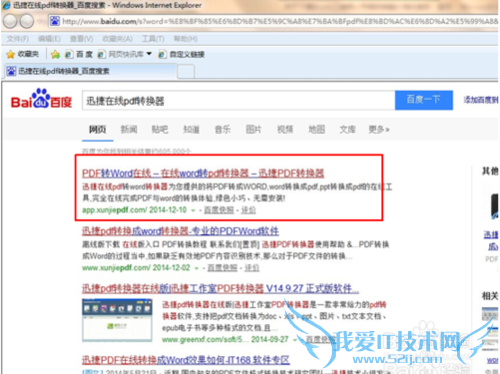Click the 百度一下 search button
The width and height of the screenshot is (500, 374).
point(424,100)
